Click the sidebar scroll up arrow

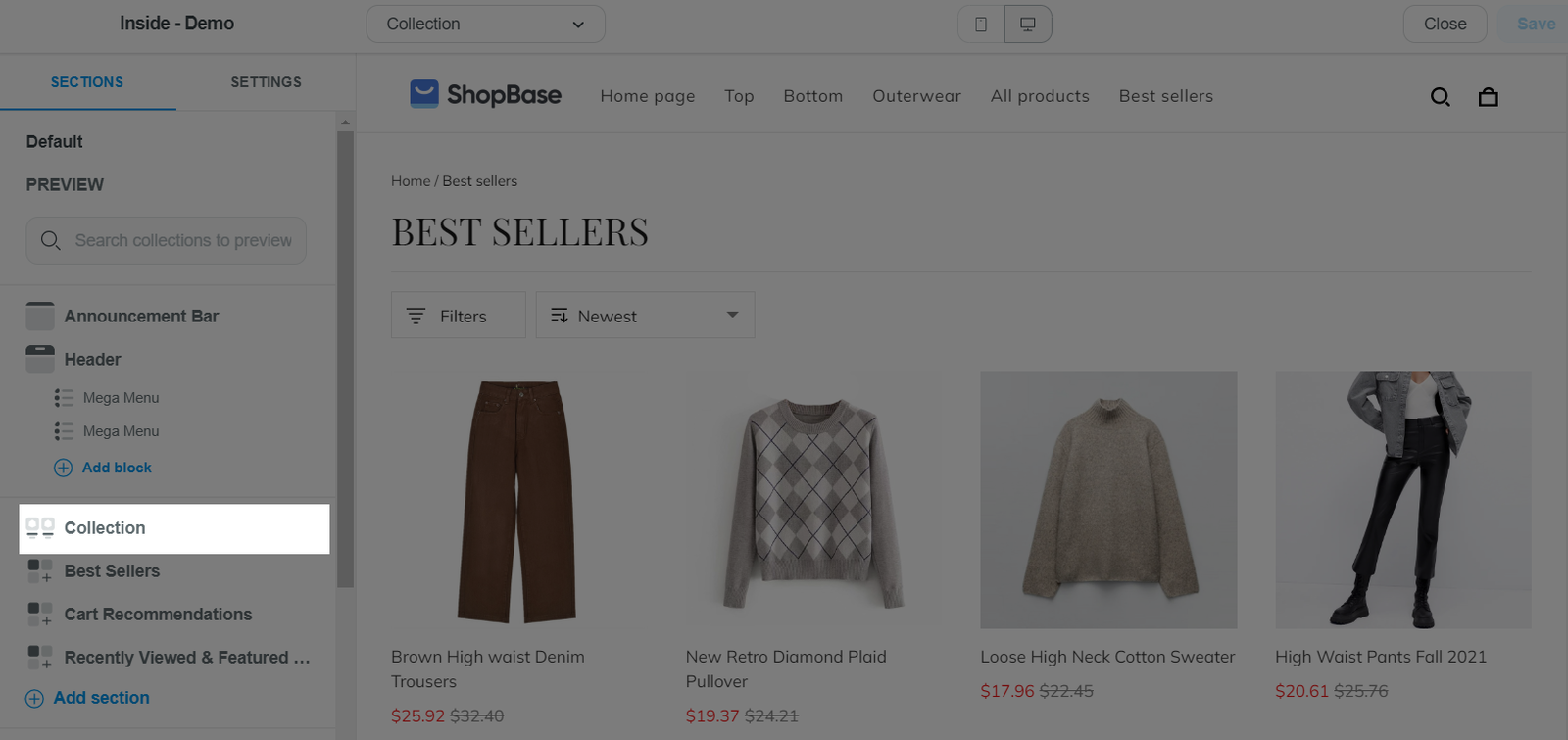[x=345, y=123]
